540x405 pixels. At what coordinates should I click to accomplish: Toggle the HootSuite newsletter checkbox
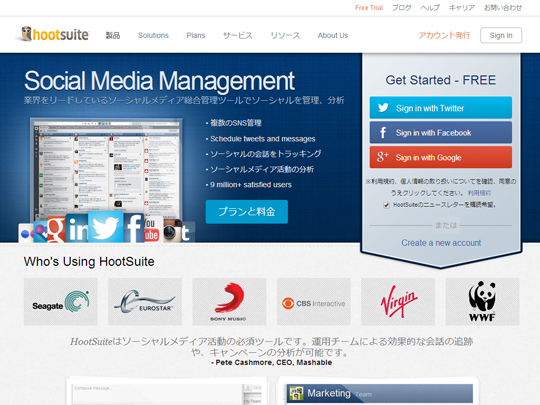(386, 205)
